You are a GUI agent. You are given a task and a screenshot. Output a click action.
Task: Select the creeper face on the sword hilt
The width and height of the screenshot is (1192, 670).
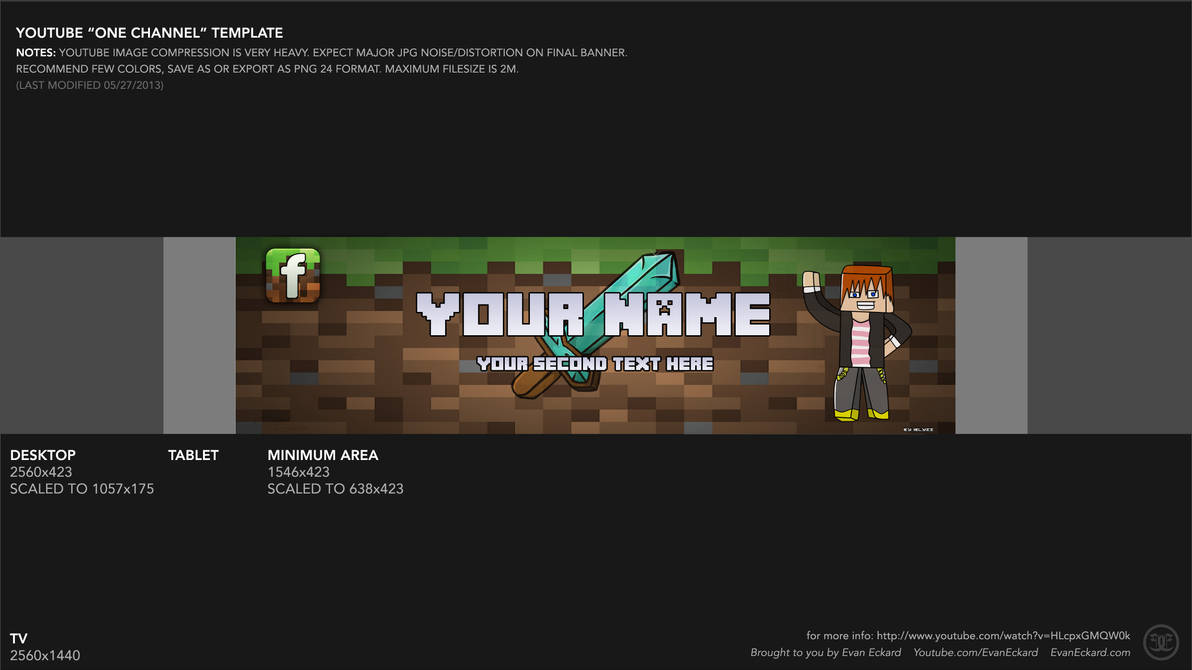pos(664,306)
